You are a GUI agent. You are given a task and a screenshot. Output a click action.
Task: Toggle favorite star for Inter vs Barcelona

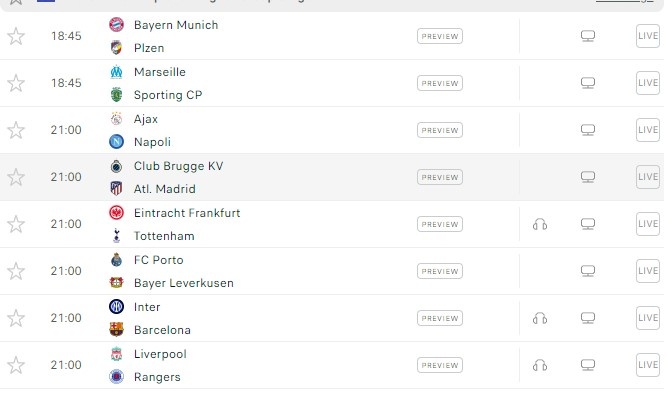[x=16, y=318]
